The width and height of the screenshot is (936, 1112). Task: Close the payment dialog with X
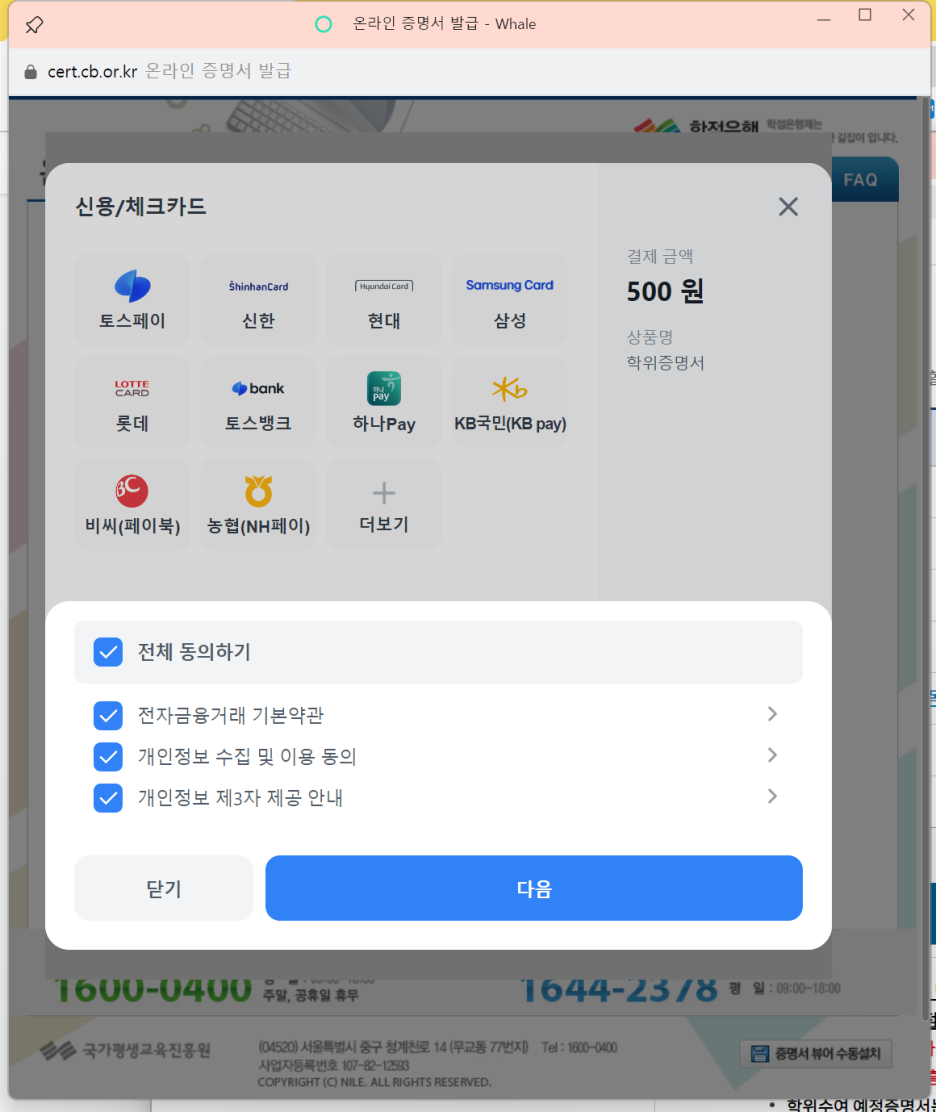tap(788, 207)
